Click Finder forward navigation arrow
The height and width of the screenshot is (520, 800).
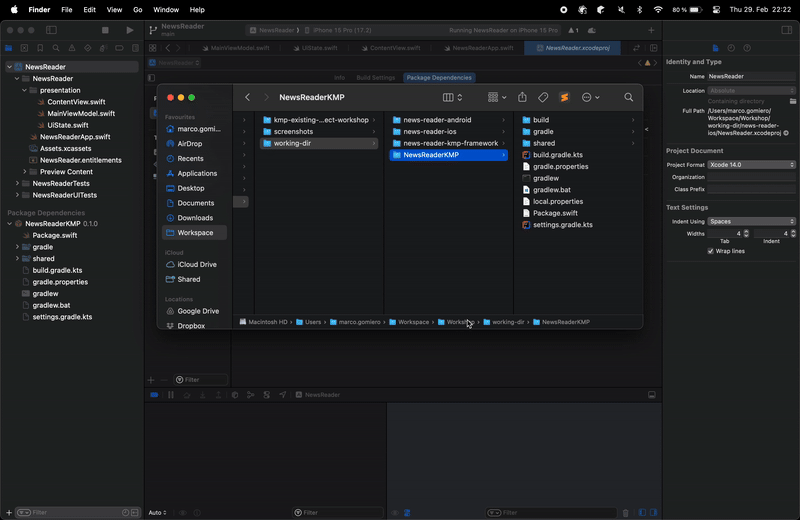coord(266,97)
